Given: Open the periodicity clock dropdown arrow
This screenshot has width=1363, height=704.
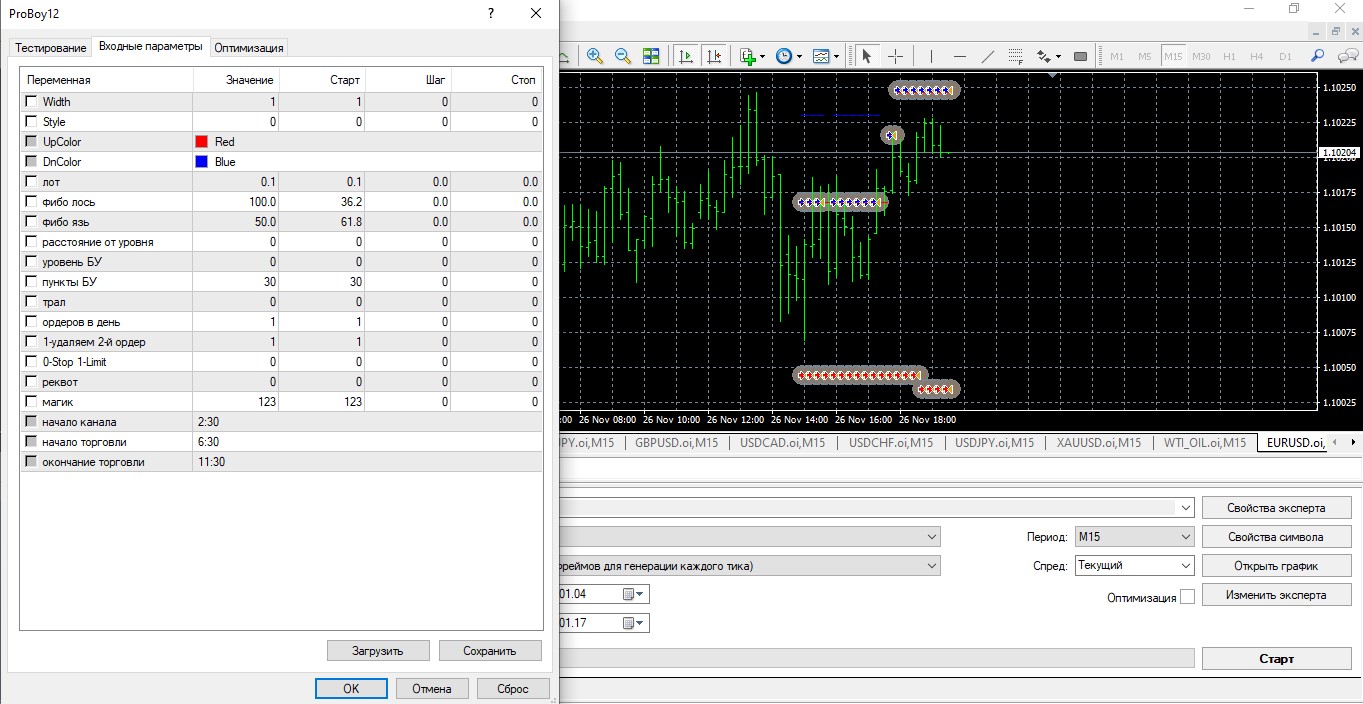Looking at the screenshot, I should point(800,57).
